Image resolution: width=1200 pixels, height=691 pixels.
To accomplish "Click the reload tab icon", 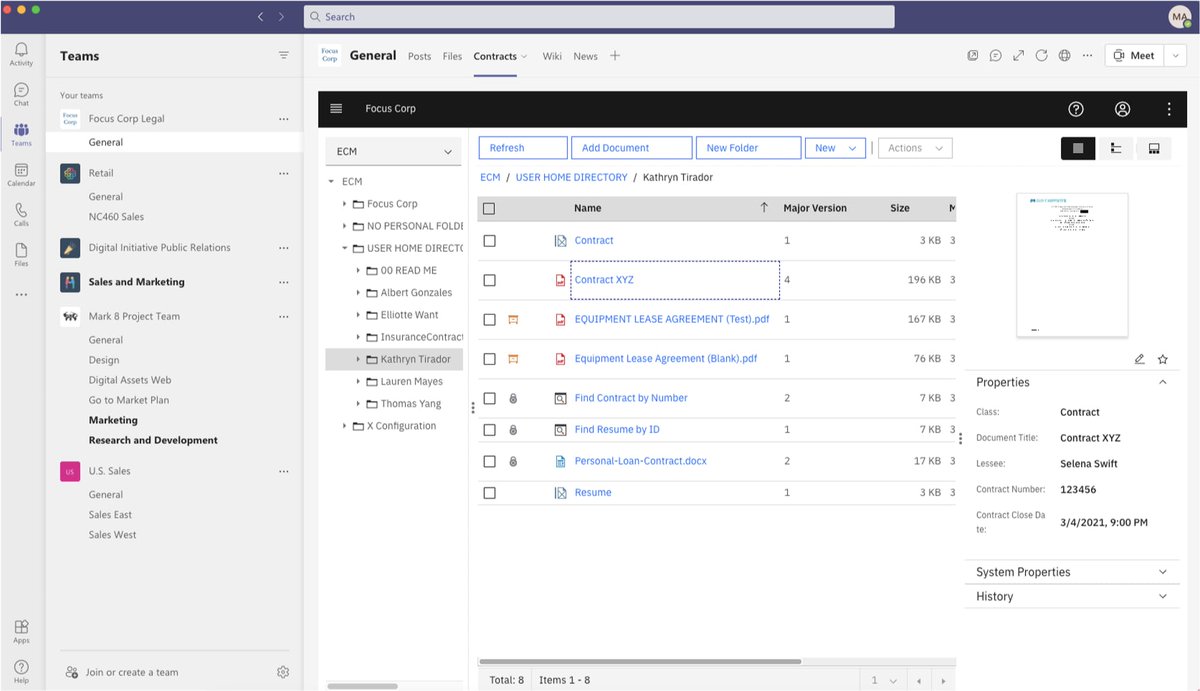I will [1041, 56].
